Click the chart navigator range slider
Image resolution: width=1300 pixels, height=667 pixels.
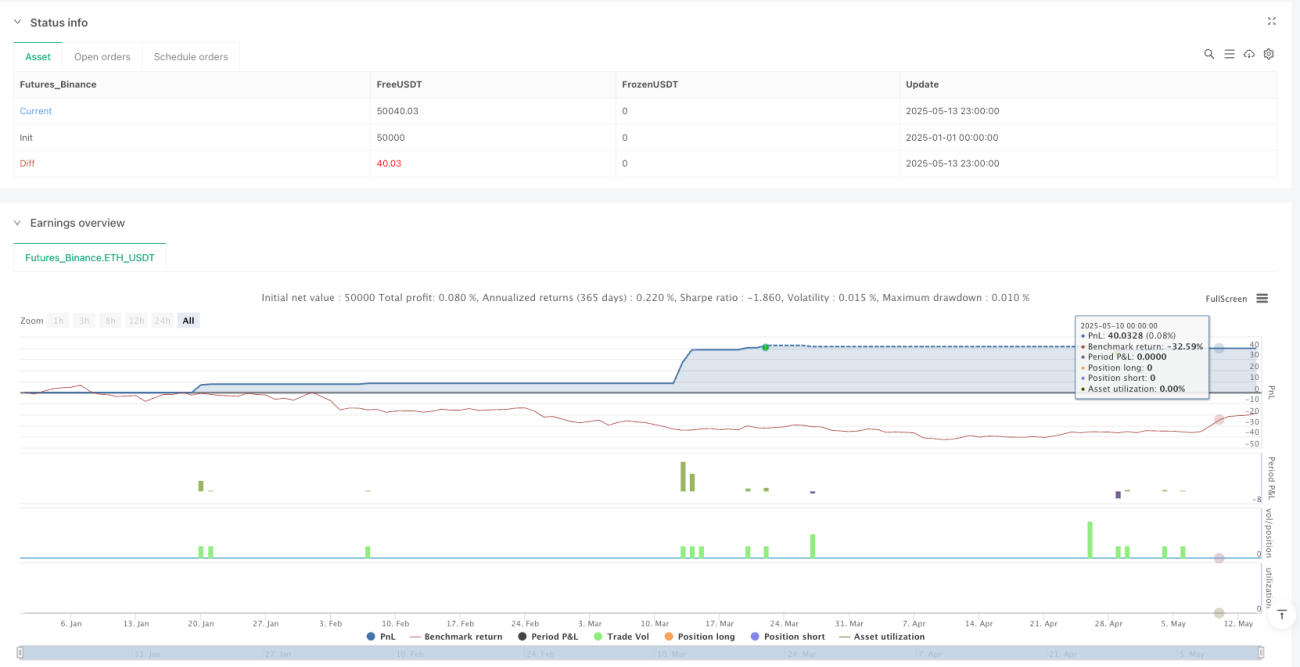pyautogui.click(x=640, y=653)
